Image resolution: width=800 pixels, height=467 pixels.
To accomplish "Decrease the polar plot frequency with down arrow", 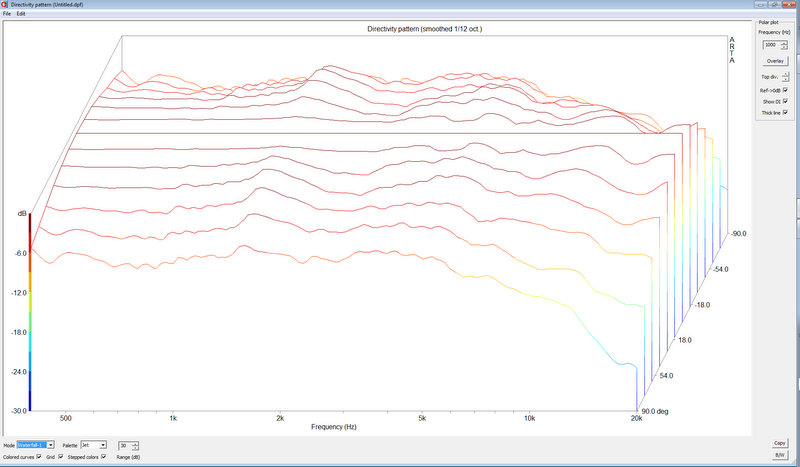I will (784, 48).
